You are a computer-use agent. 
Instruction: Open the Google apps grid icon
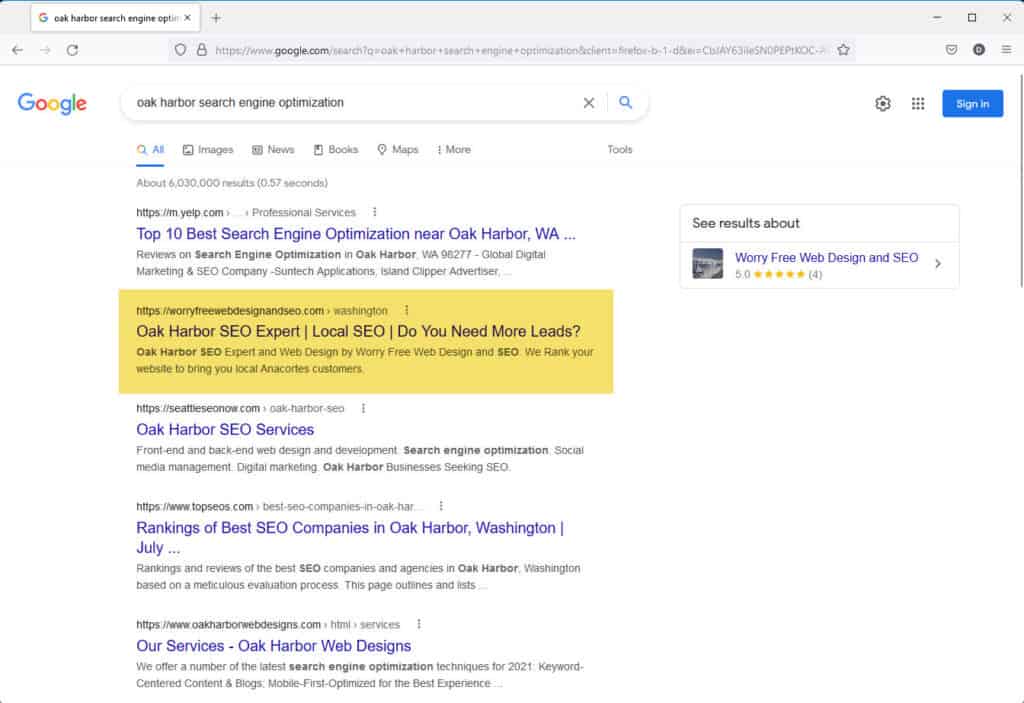point(918,103)
